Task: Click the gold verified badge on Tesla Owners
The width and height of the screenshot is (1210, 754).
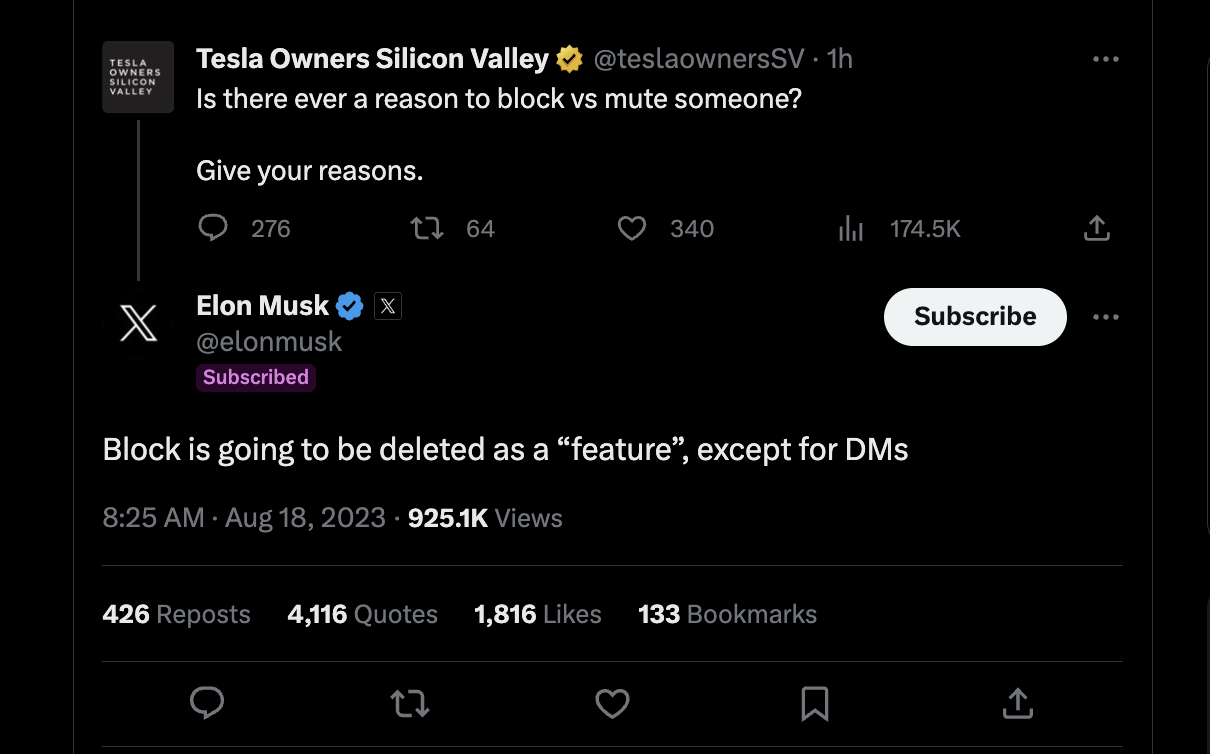Action: click(x=568, y=58)
